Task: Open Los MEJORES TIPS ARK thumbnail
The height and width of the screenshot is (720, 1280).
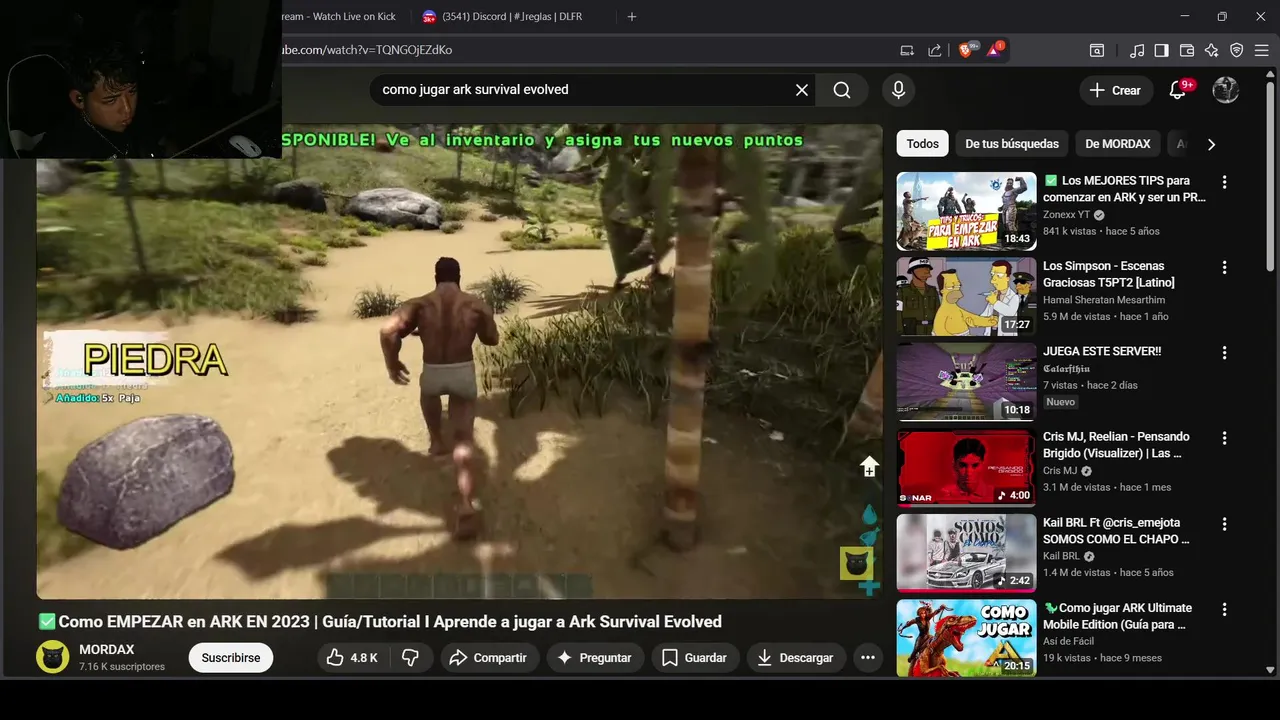Action: tap(966, 211)
